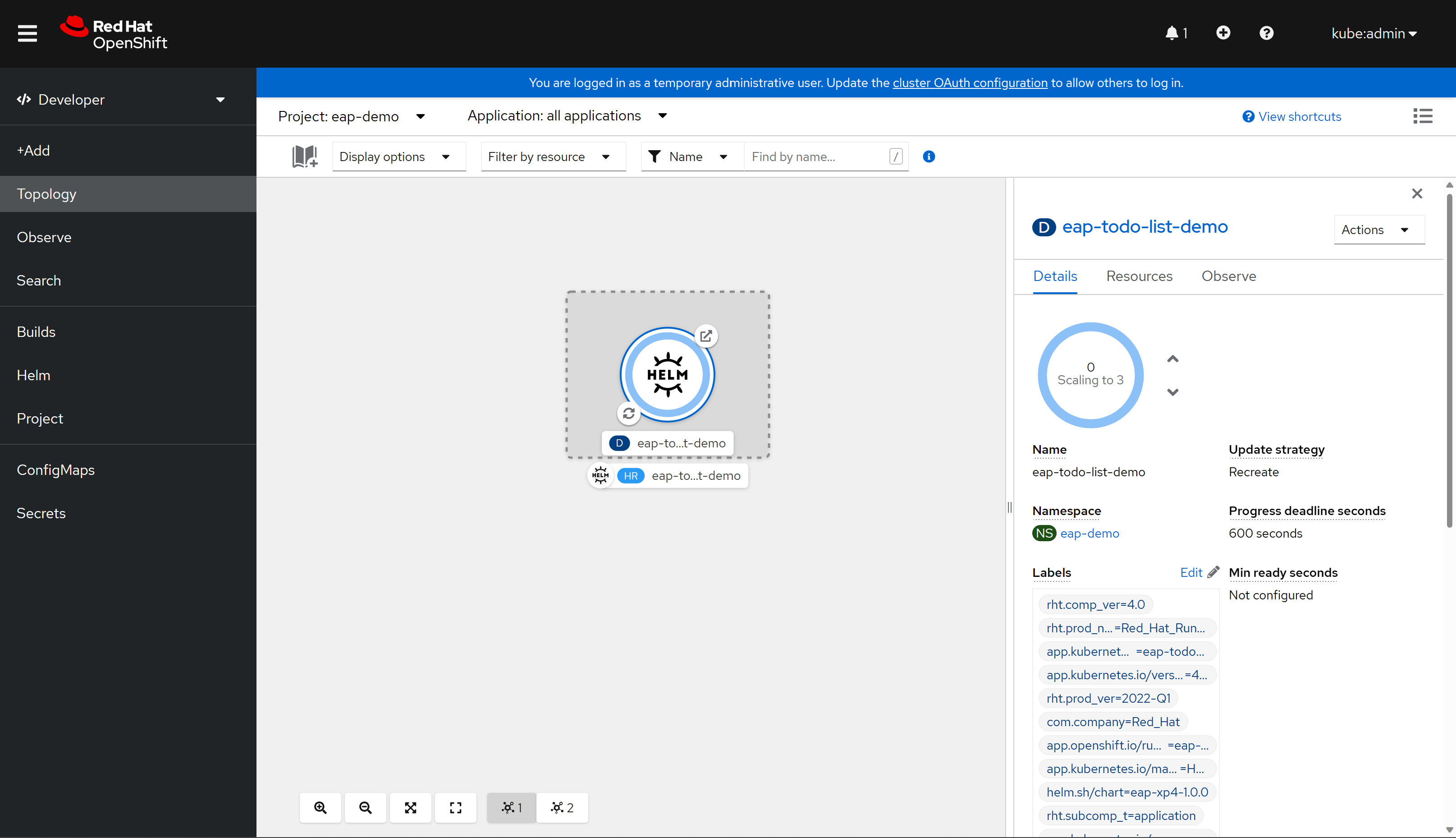
Task: Switch to the Resources tab
Action: (1139, 275)
